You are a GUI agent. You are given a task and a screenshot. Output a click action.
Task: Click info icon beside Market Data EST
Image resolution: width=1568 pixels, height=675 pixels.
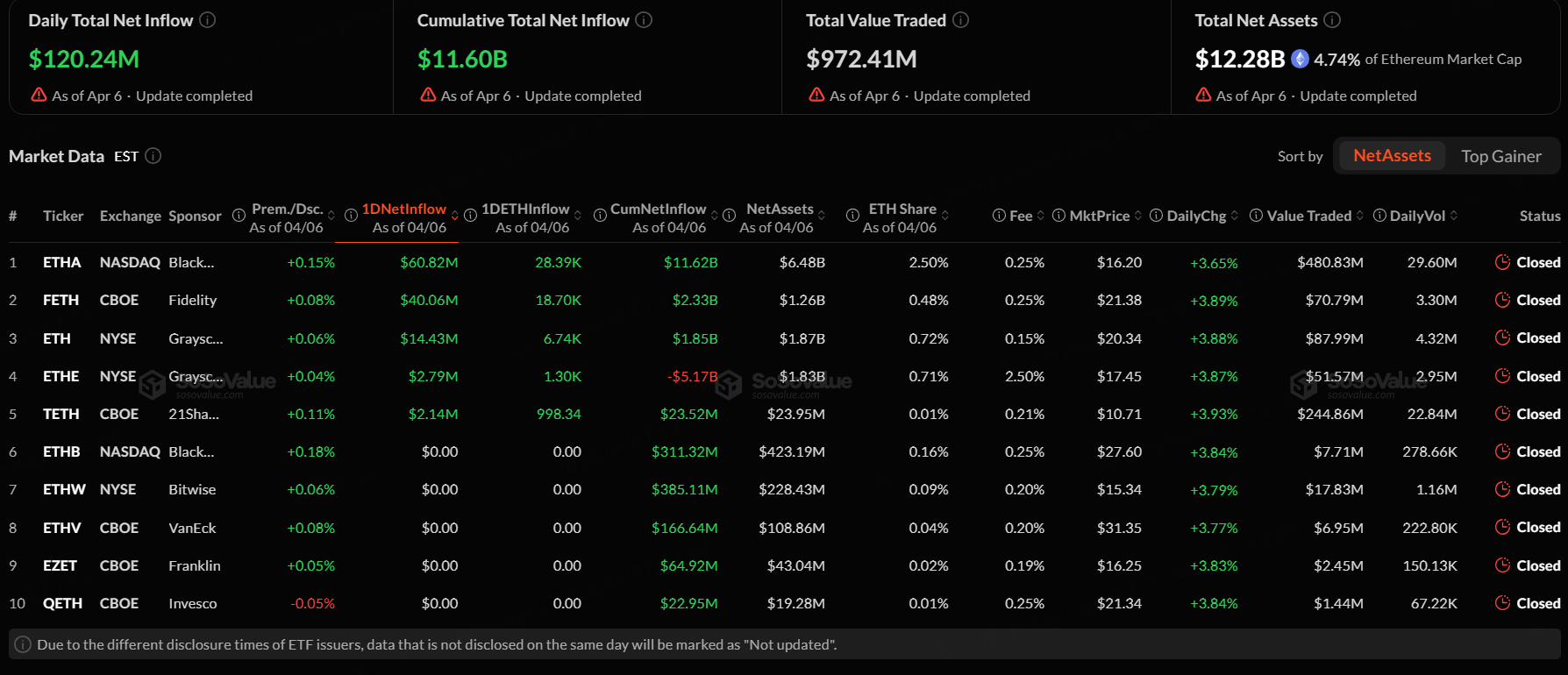[x=153, y=156]
